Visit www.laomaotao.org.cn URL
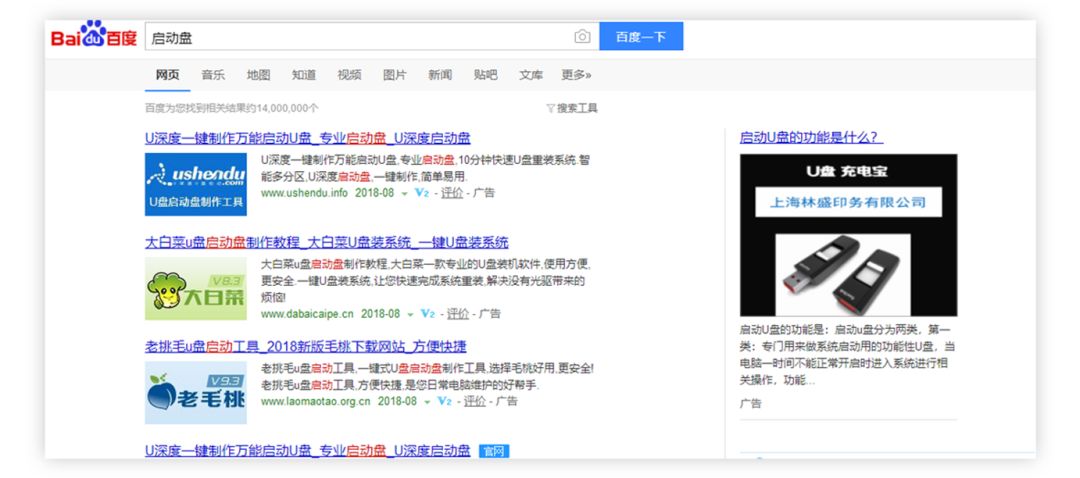The width and height of the screenshot is (1080, 478). [x=315, y=401]
